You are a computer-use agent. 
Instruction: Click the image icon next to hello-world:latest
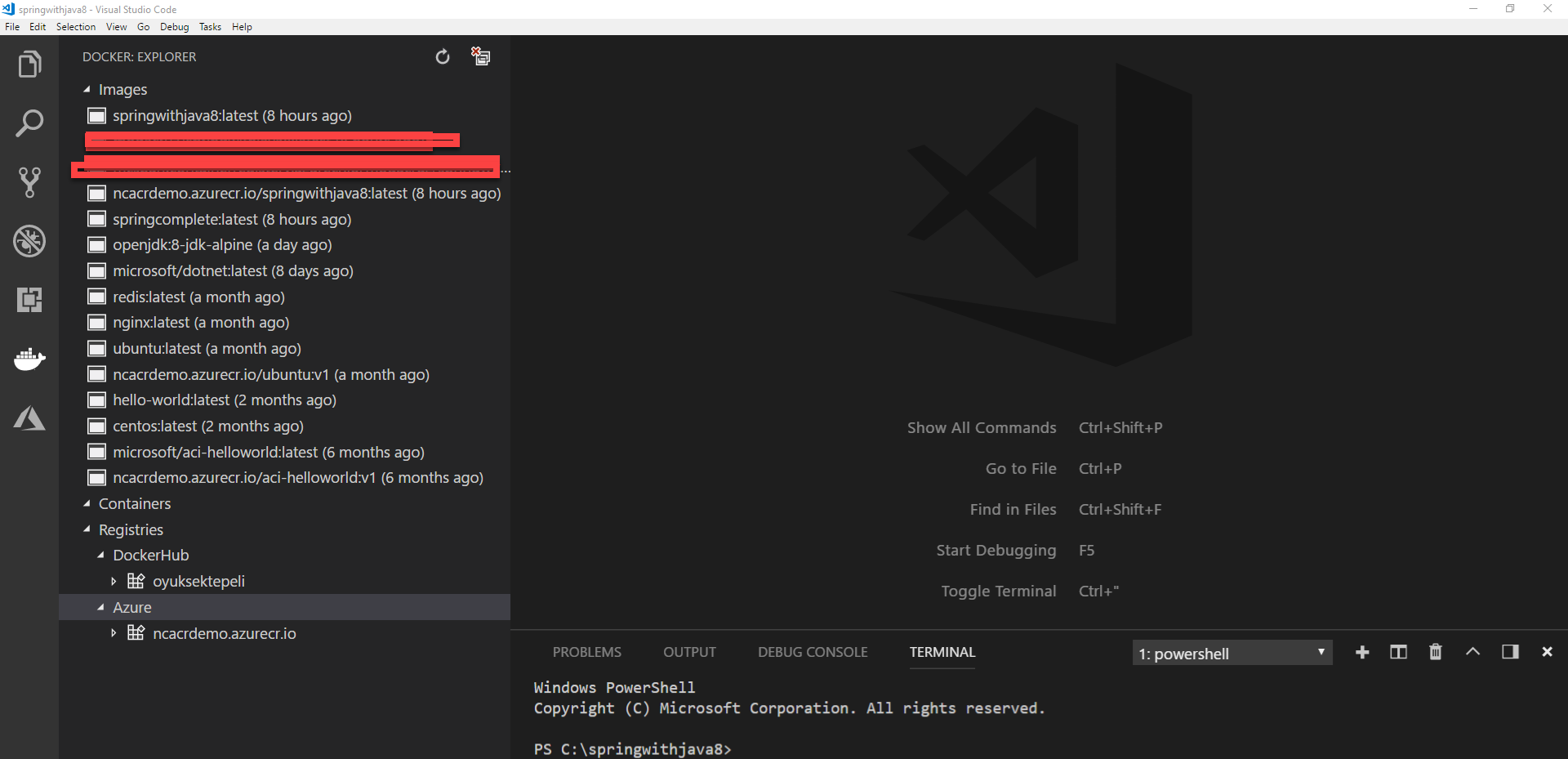click(x=97, y=400)
